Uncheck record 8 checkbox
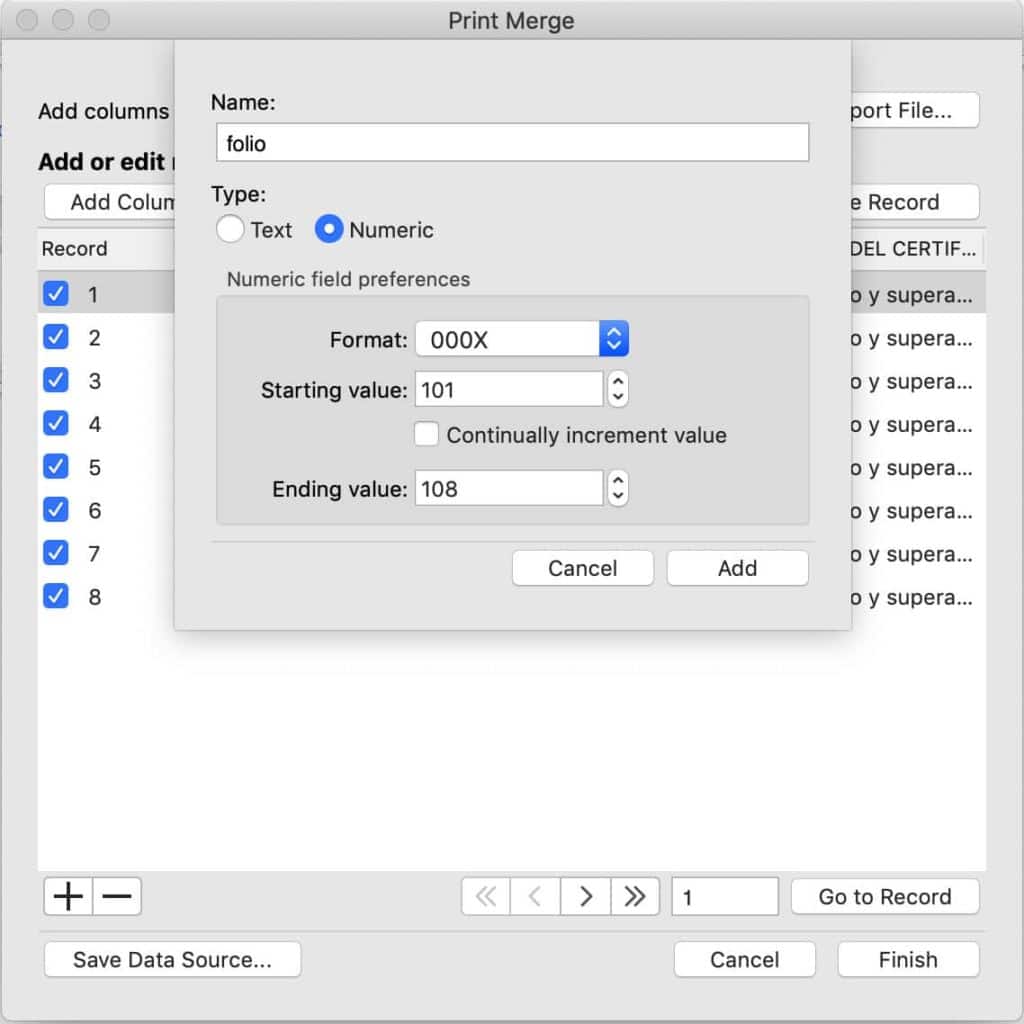Image resolution: width=1024 pixels, height=1024 pixels. coord(56,597)
